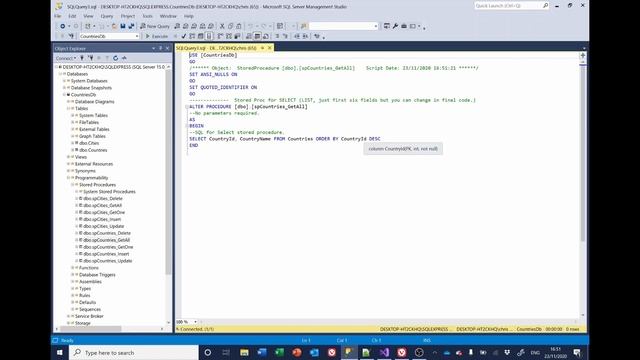The image size is (640, 360).
Task: Collapse the Programmability node
Action: [x=68, y=178]
